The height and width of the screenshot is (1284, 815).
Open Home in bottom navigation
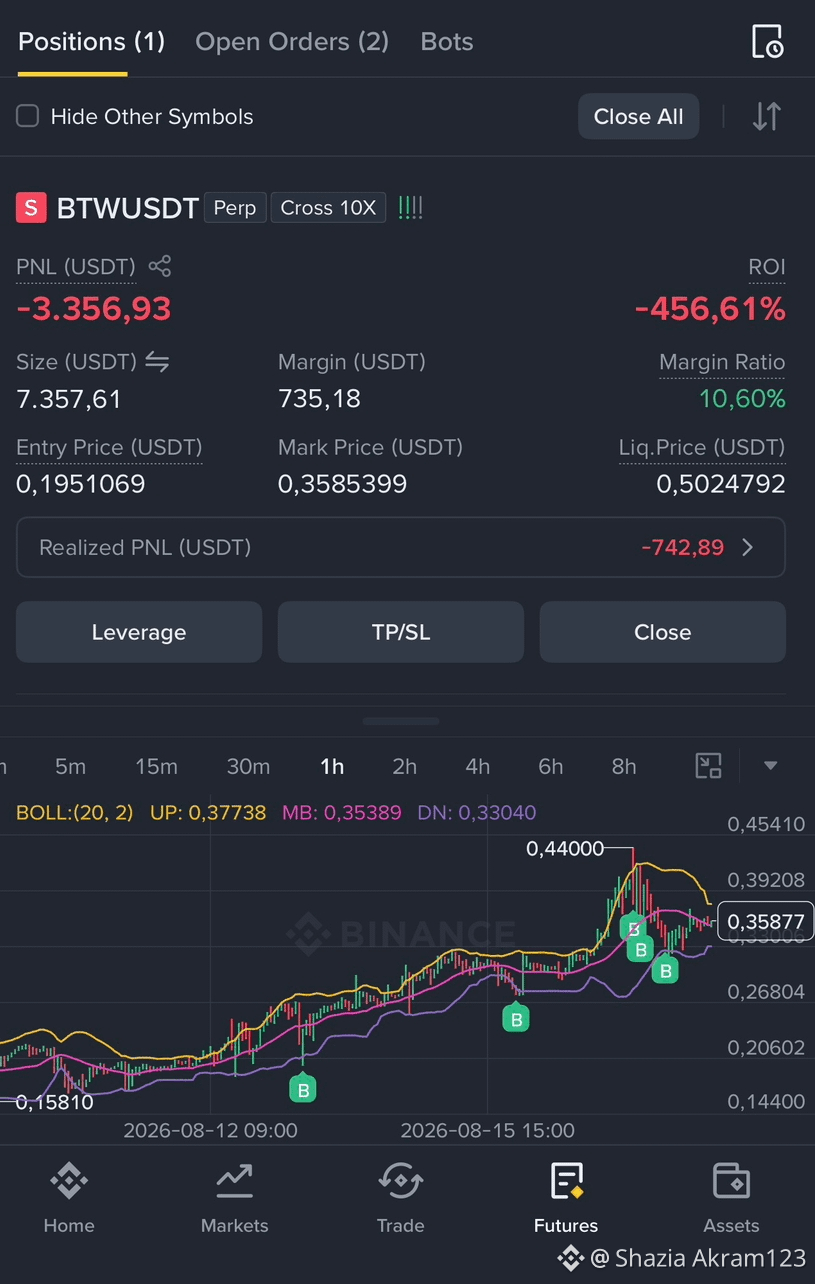(x=69, y=1197)
